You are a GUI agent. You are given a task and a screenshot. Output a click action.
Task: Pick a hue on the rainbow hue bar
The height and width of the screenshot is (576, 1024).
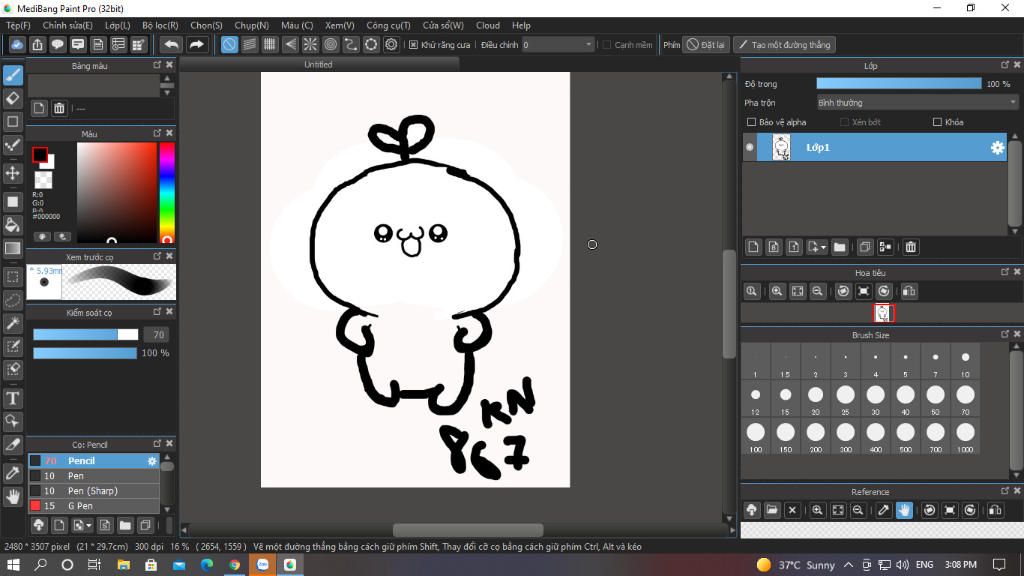167,192
